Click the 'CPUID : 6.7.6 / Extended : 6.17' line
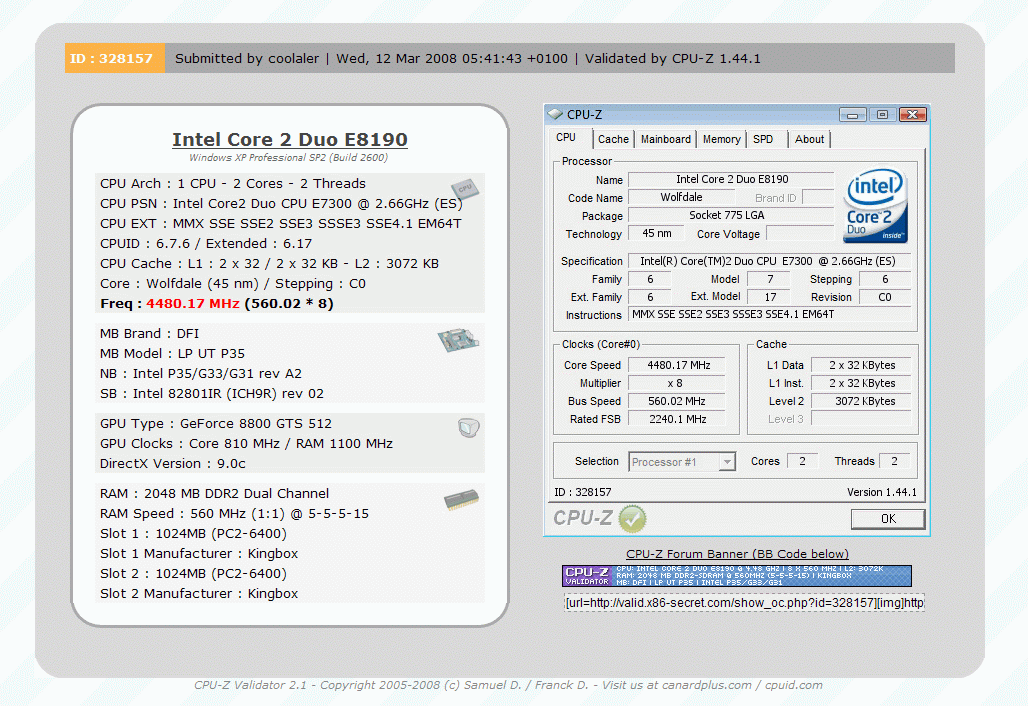 206,244
